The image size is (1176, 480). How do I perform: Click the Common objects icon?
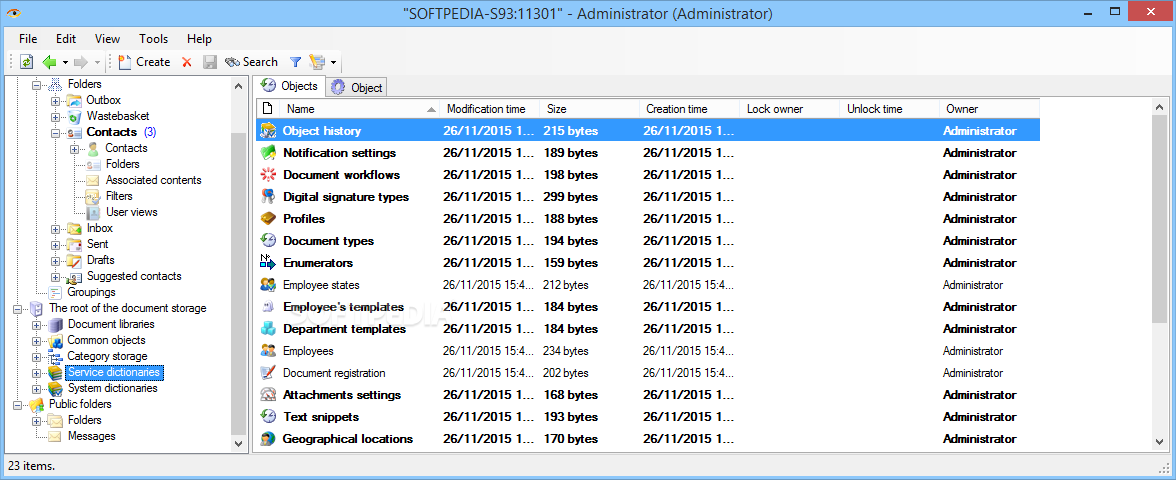coord(56,341)
